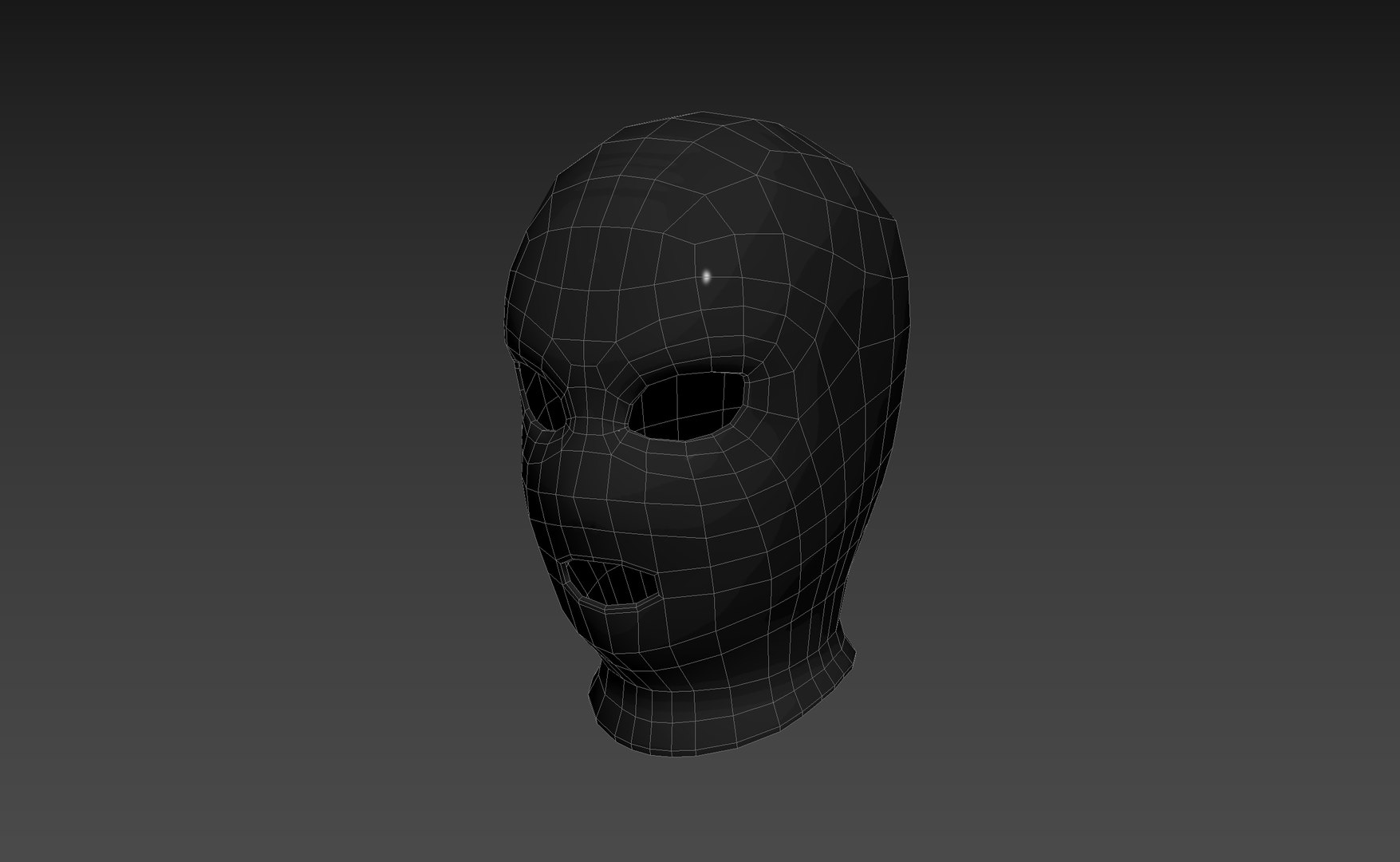Click the partially hidden eye hole near the nose bridge
1400x862 pixels.
tap(542, 397)
